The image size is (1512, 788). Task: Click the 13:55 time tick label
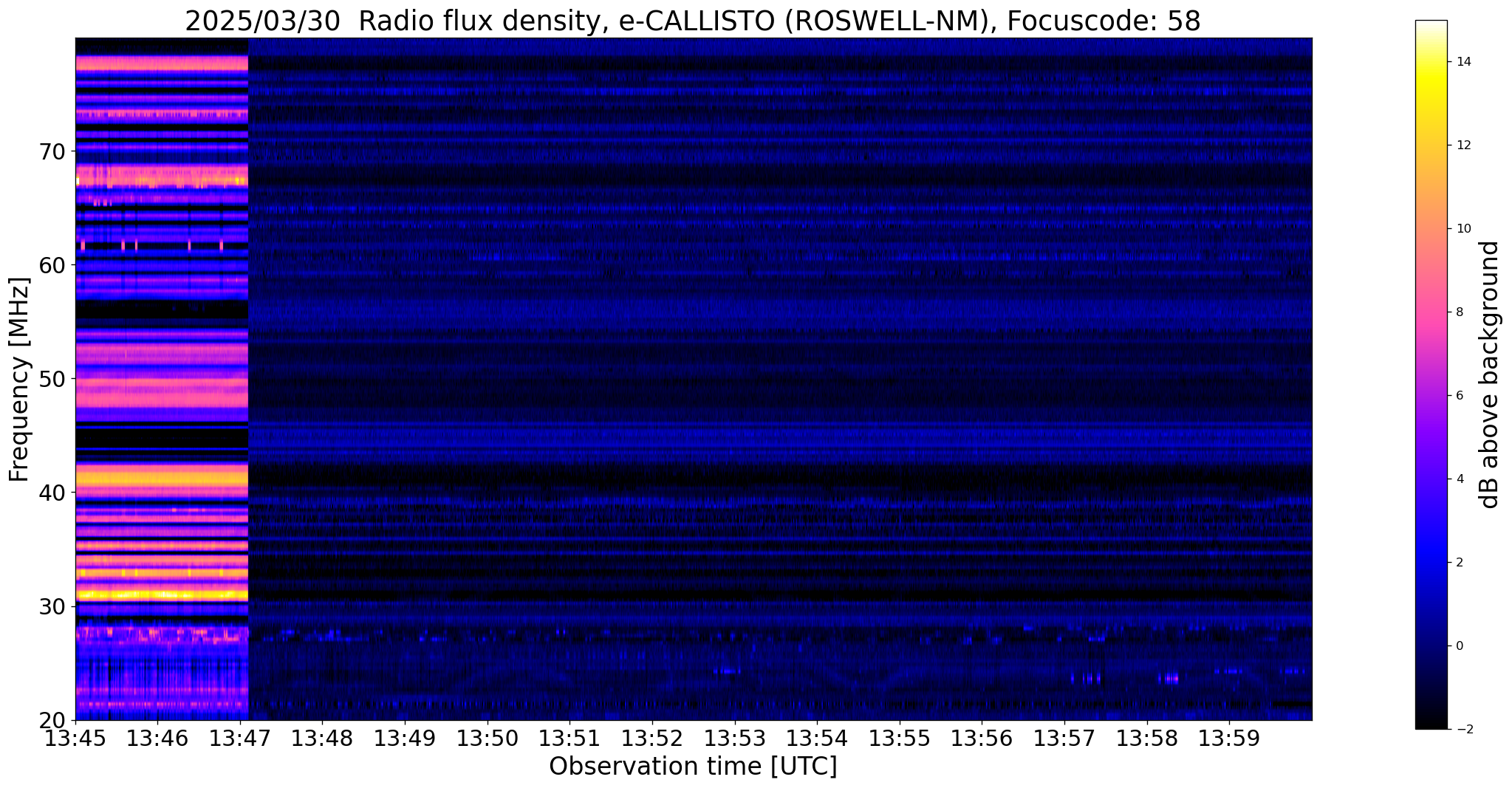tap(900, 738)
